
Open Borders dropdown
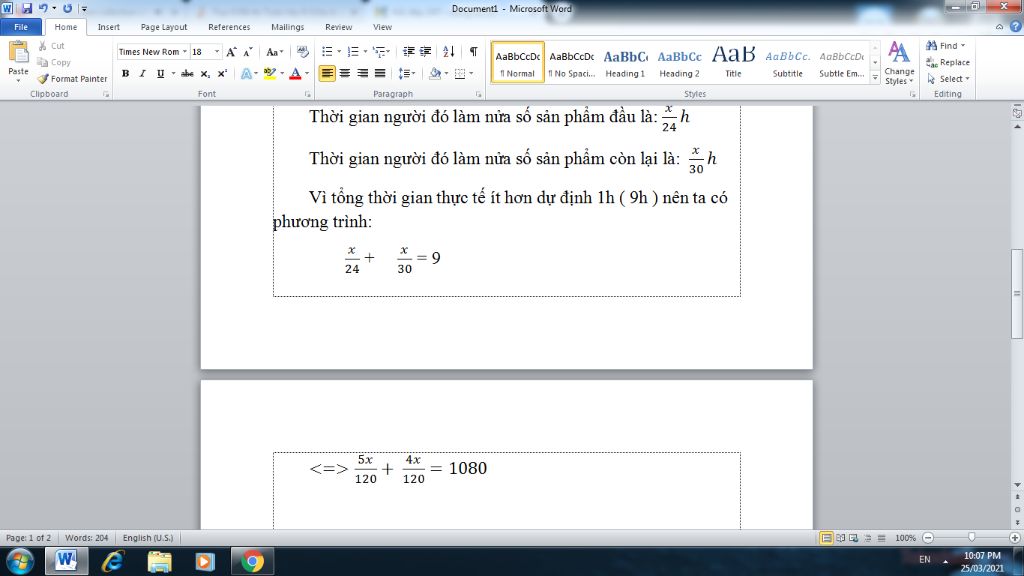[470, 73]
